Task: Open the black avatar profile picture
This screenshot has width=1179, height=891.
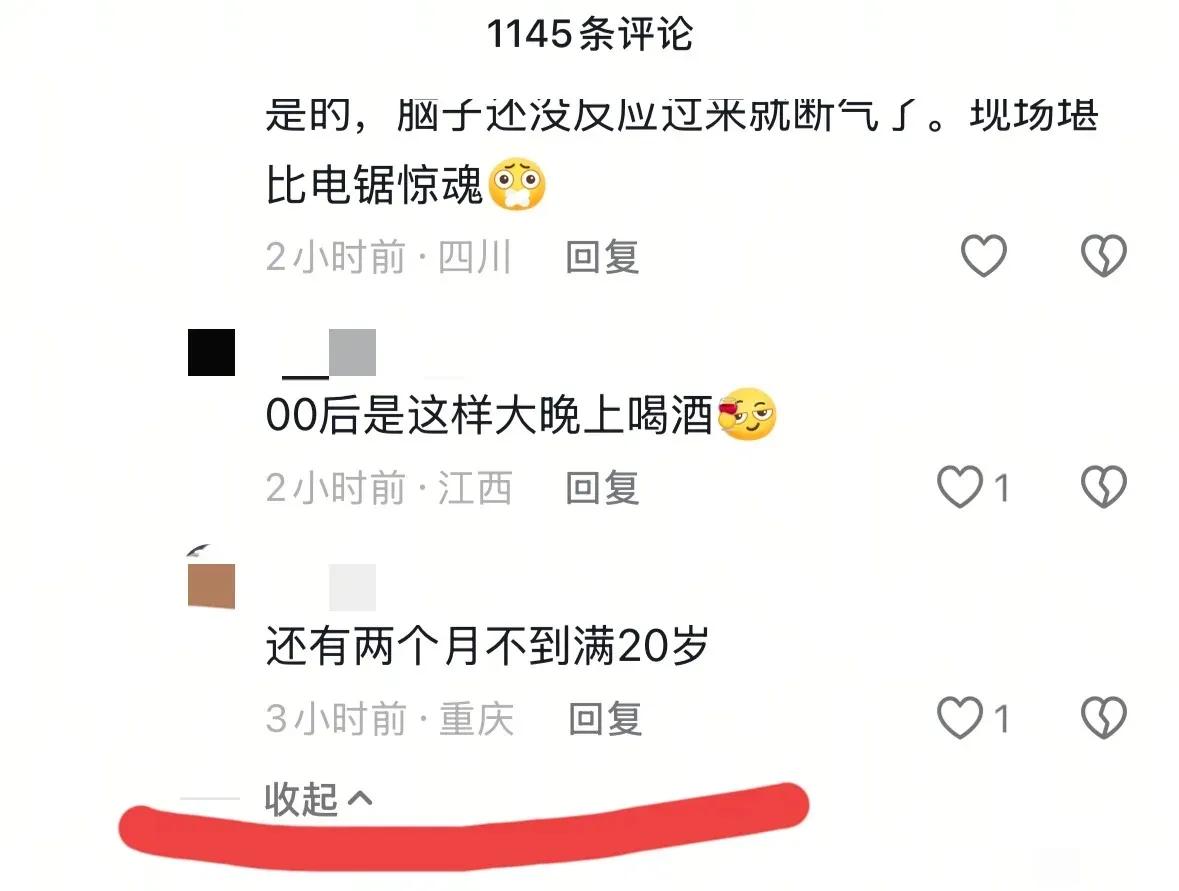Action: (x=211, y=352)
